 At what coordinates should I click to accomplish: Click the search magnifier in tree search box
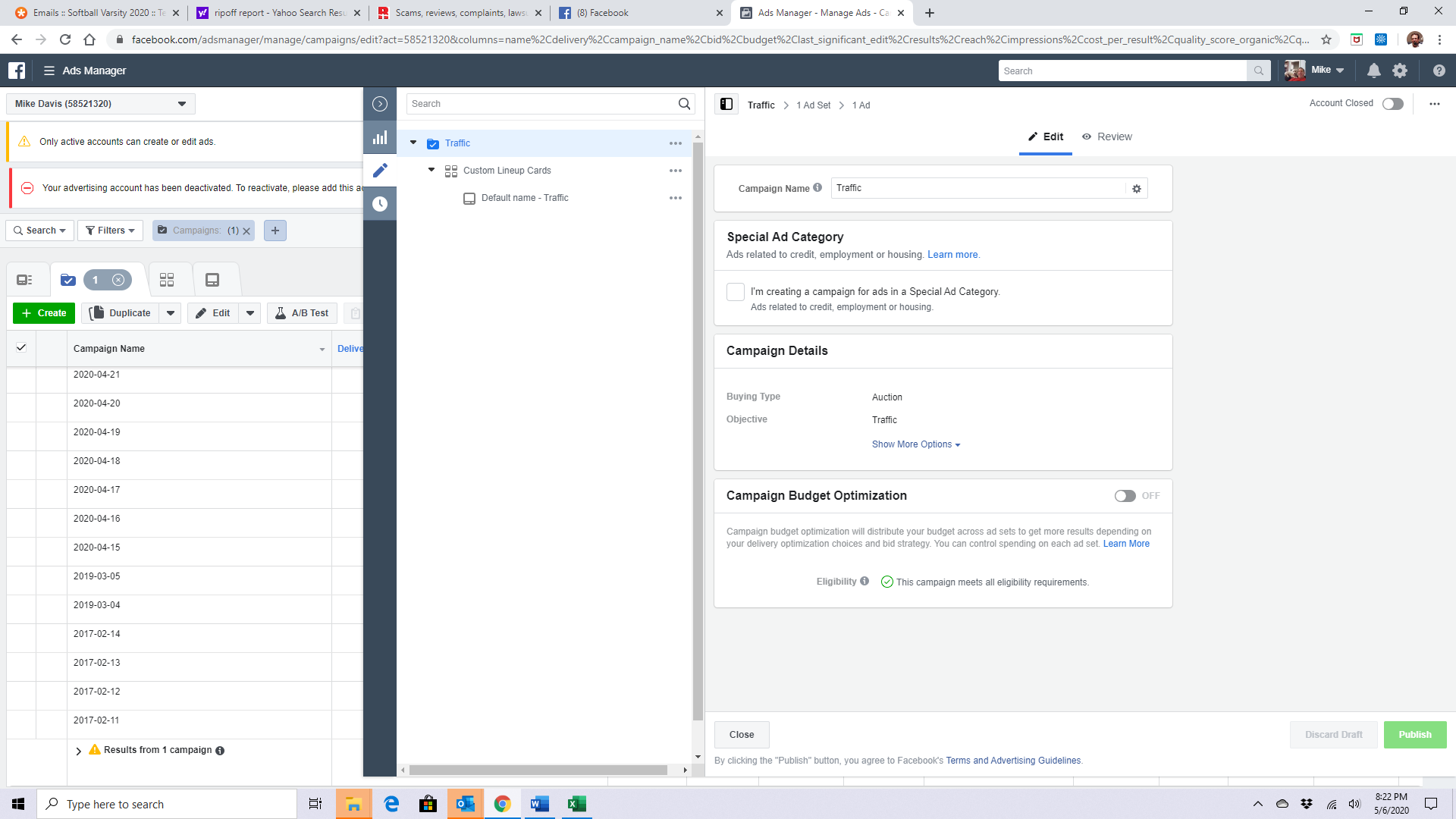[684, 104]
